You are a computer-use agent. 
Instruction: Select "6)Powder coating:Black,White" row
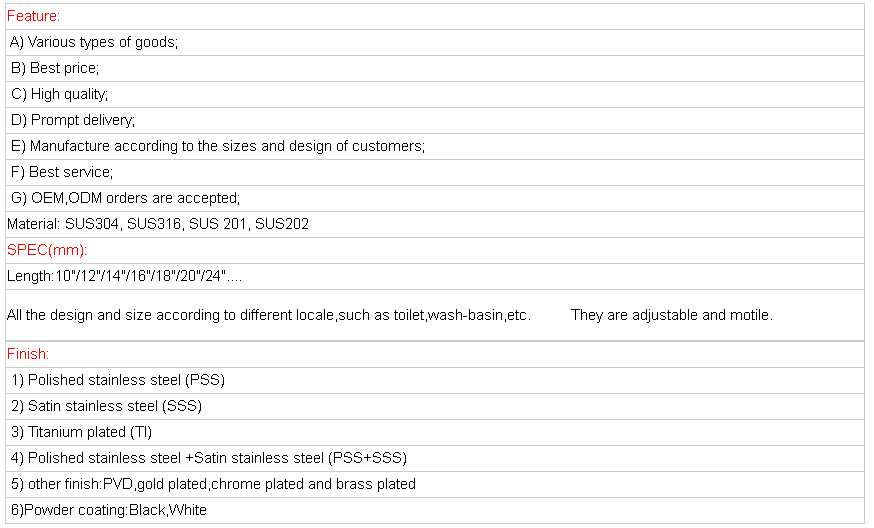pyautogui.click(x=109, y=510)
